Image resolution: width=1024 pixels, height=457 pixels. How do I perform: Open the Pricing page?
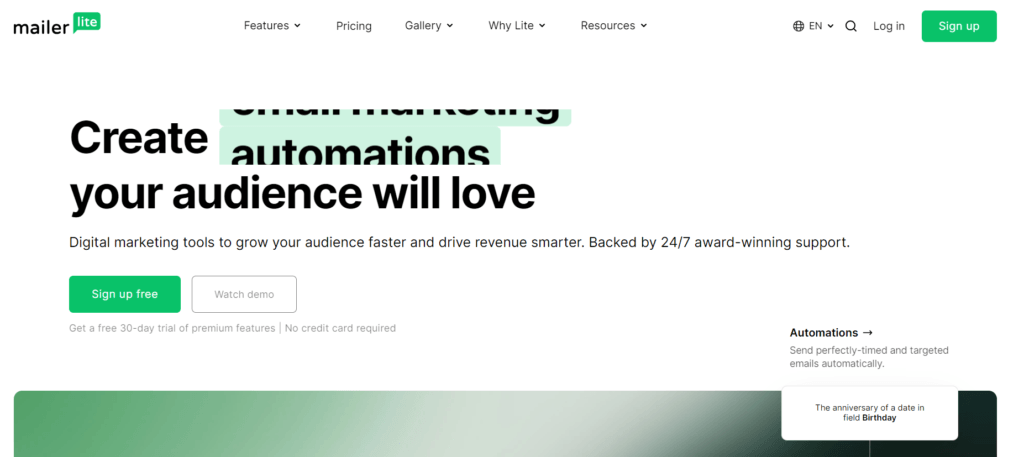point(353,26)
